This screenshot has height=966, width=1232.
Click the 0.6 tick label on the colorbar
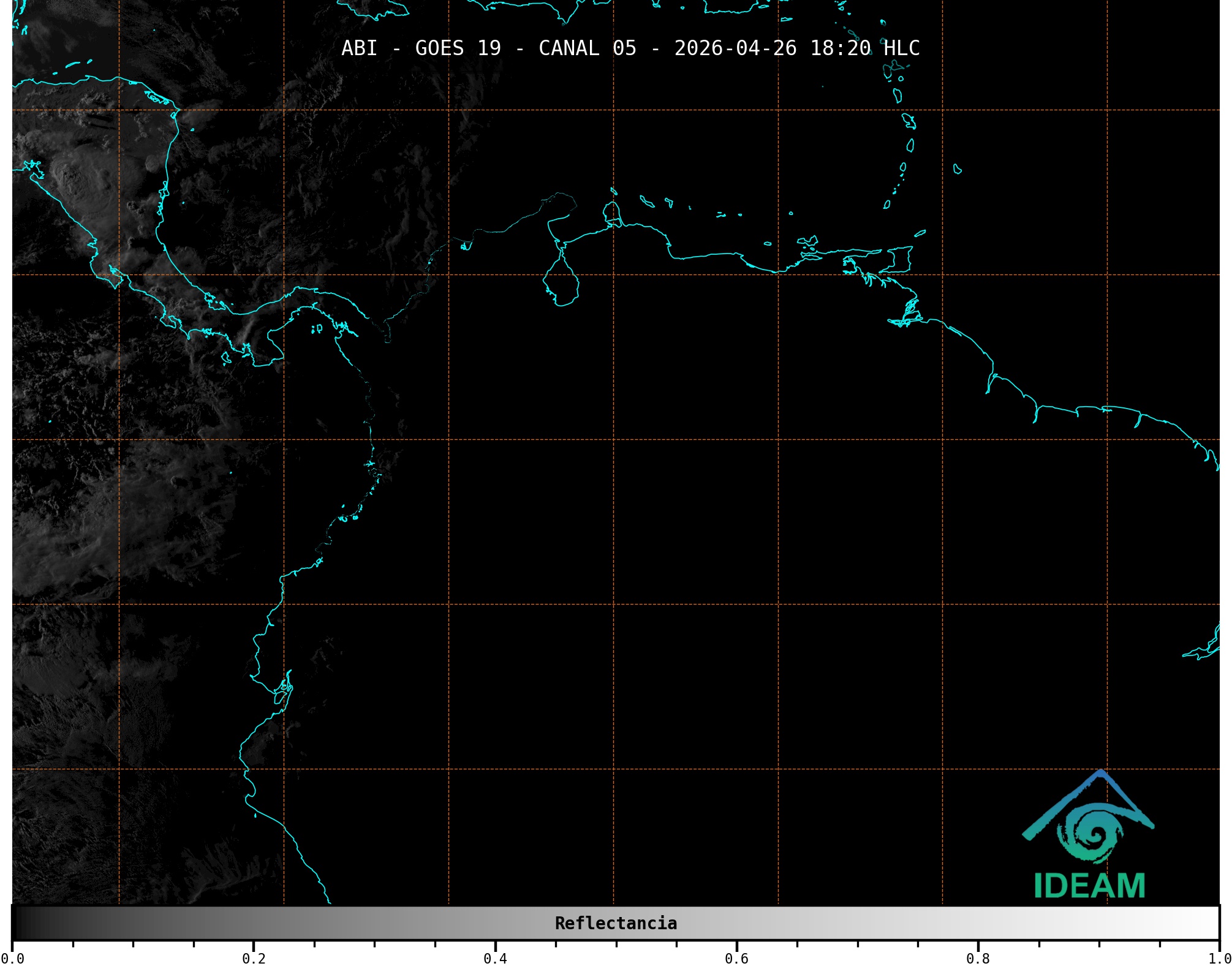click(x=736, y=958)
